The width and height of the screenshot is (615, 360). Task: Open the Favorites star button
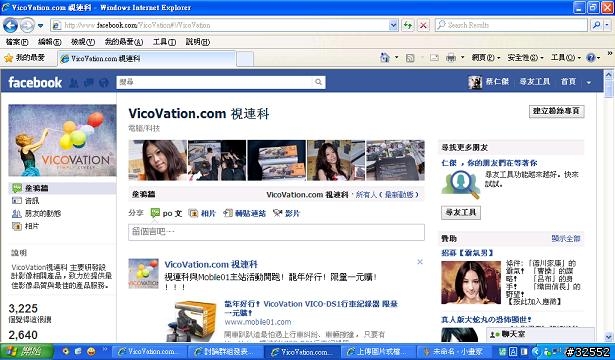point(24,58)
